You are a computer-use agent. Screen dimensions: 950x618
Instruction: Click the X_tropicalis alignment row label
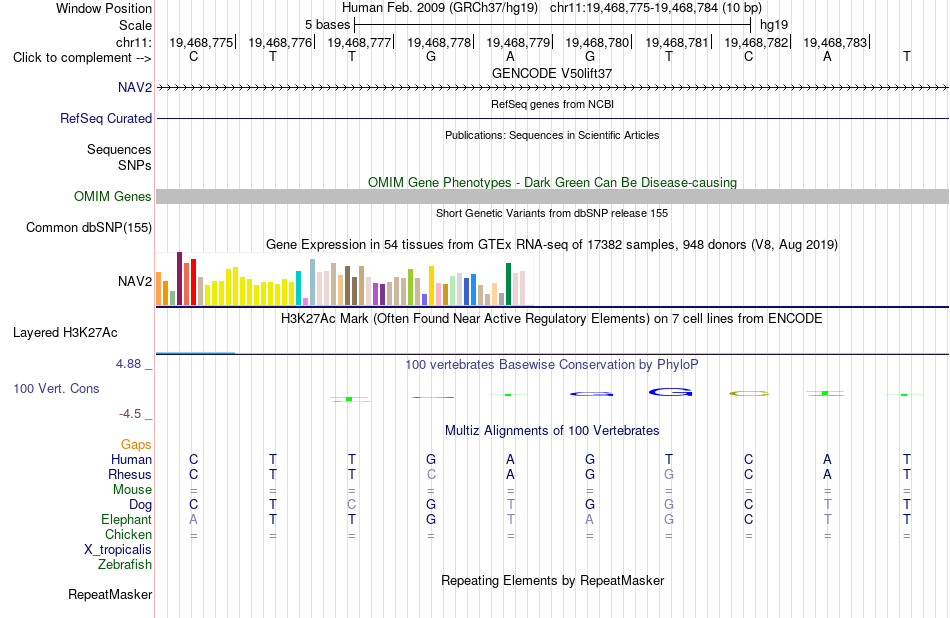click(x=118, y=550)
